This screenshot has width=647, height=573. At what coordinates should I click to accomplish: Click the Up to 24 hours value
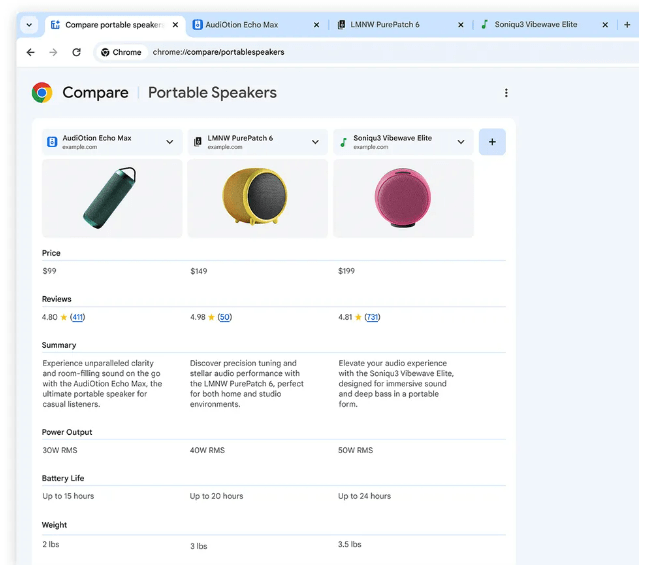(364, 496)
